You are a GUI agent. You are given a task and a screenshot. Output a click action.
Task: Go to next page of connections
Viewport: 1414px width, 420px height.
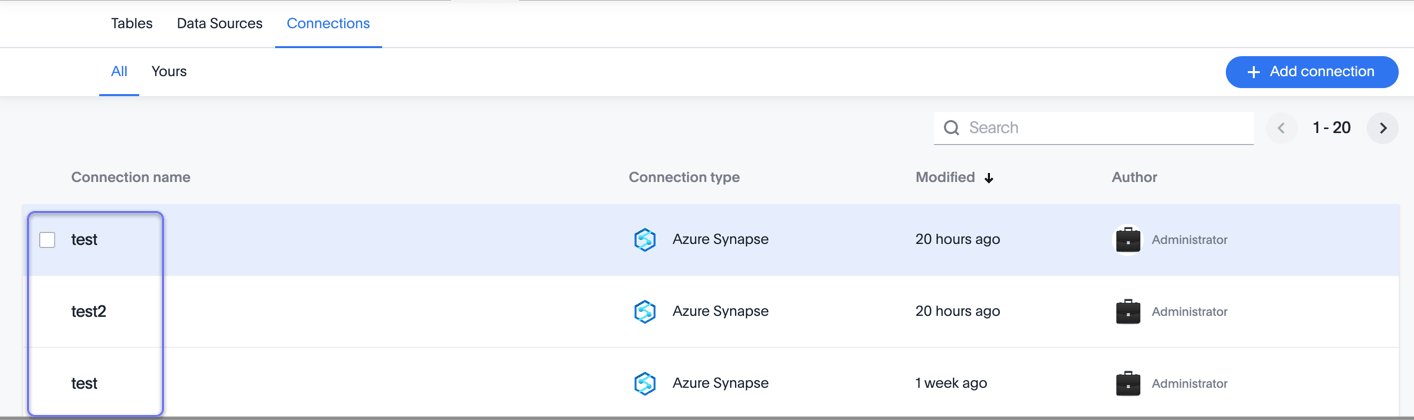coord(1383,128)
